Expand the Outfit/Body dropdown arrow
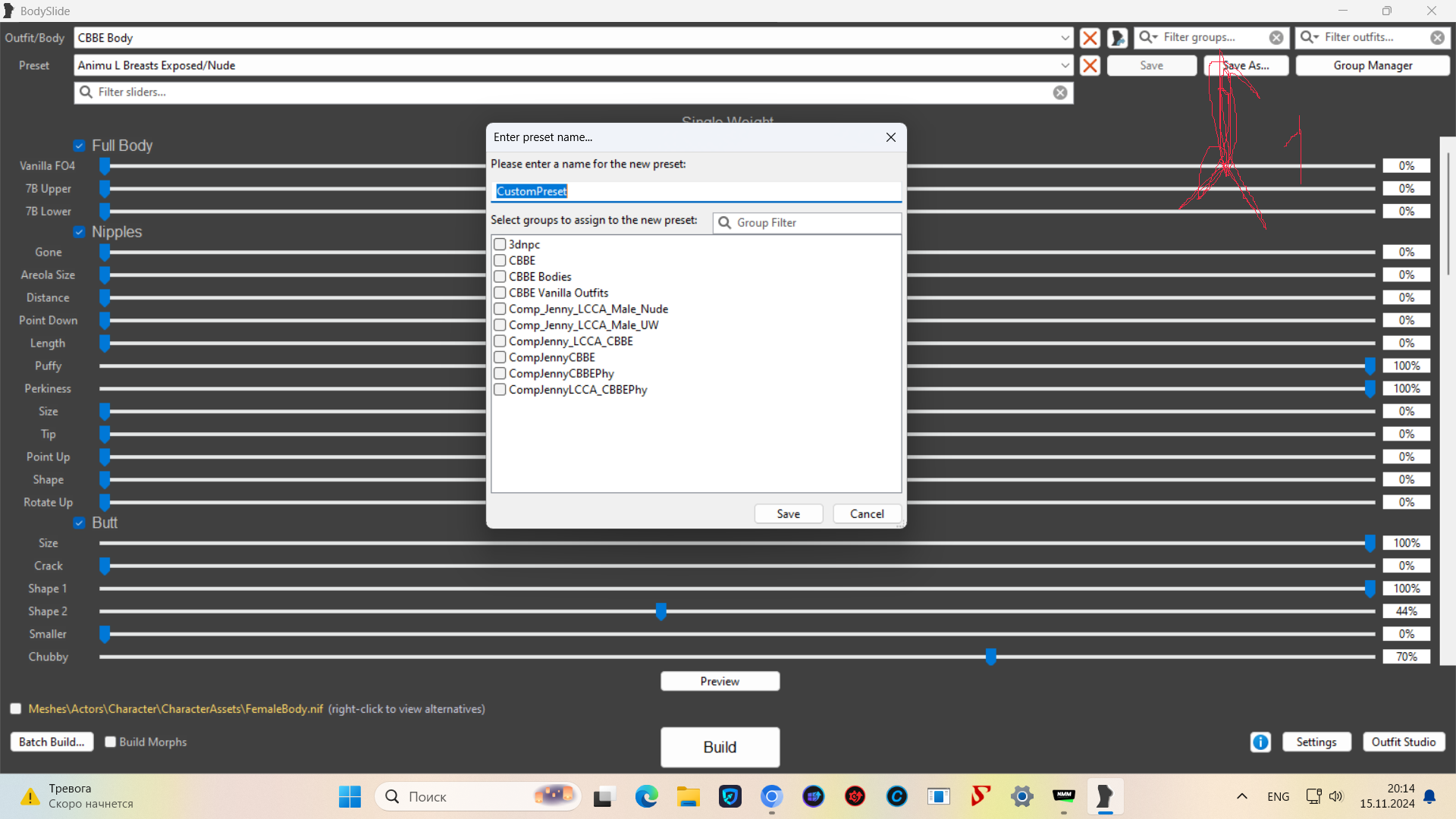Viewport: 1456px width, 819px height. [x=1065, y=38]
